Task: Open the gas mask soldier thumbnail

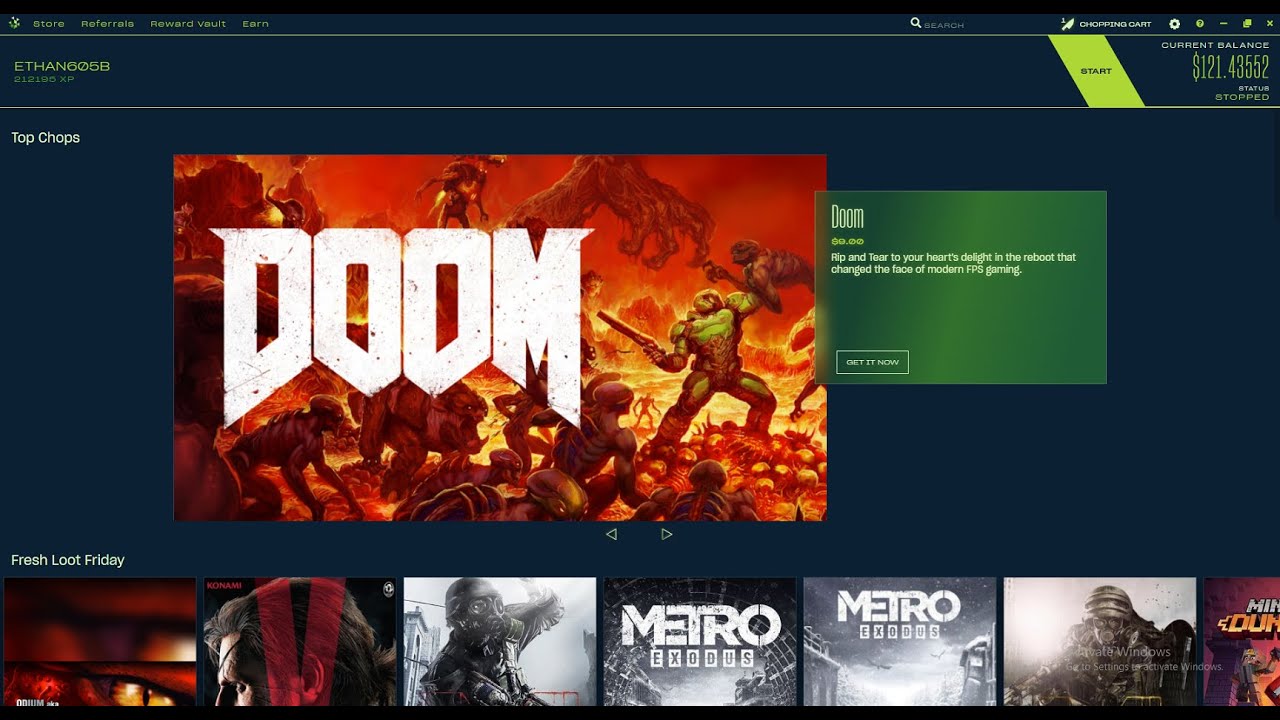Action: coord(500,642)
